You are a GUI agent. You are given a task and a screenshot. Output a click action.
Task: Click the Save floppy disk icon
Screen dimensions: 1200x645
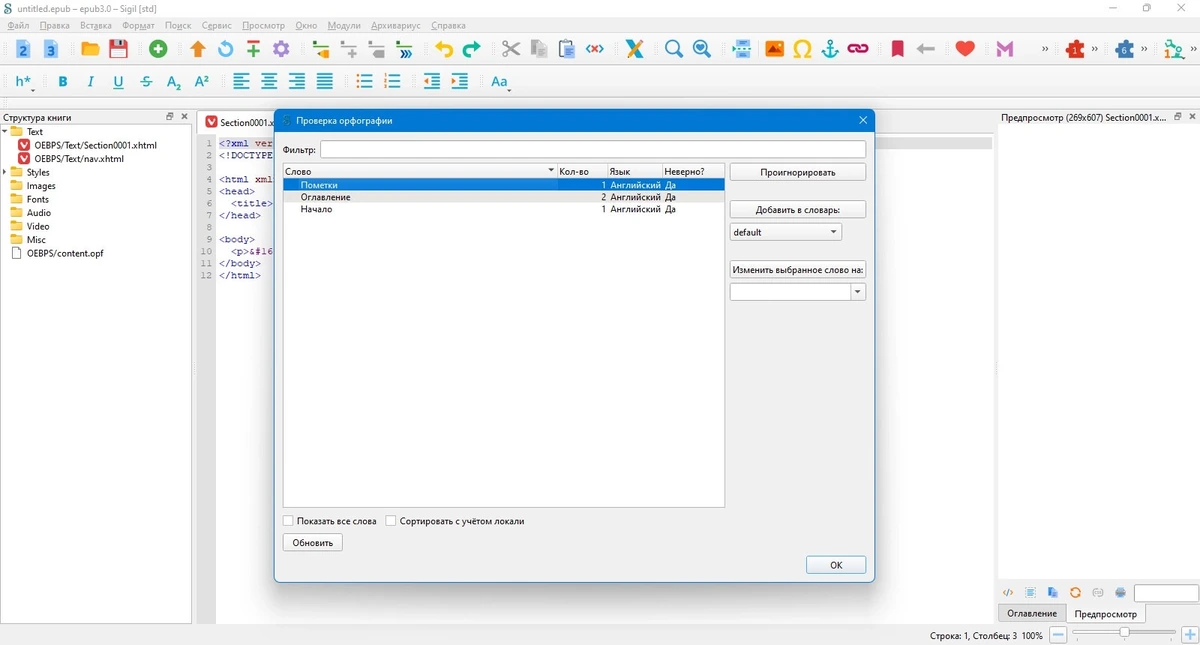coord(118,49)
